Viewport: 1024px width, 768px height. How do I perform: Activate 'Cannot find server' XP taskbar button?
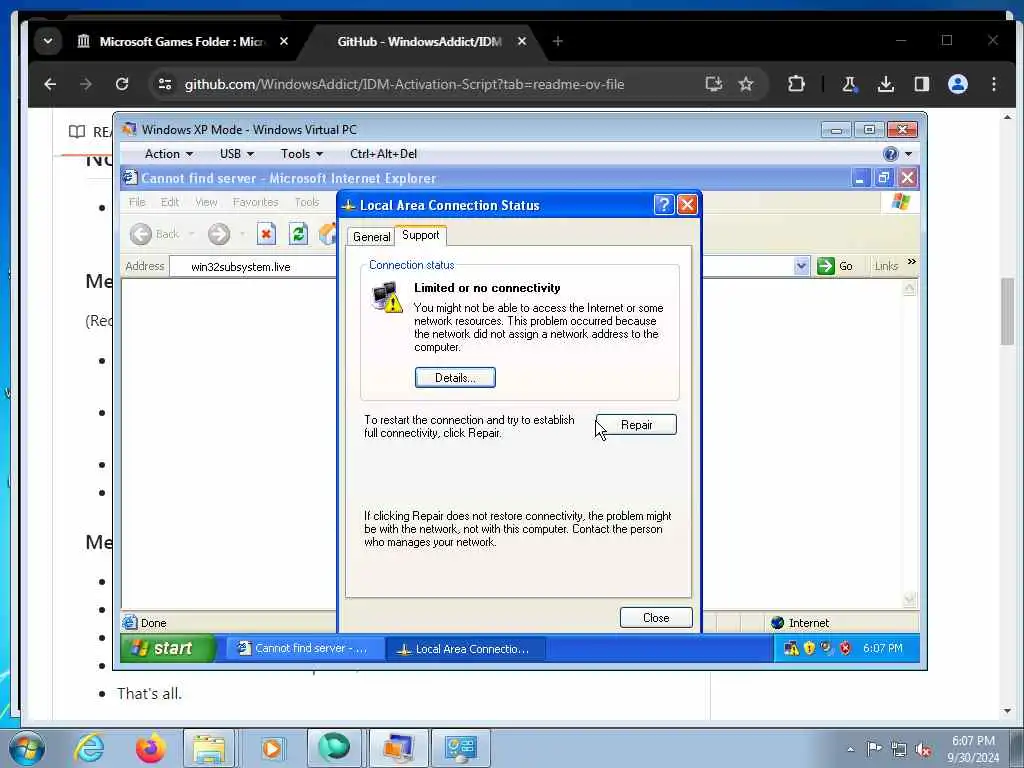(304, 648)
